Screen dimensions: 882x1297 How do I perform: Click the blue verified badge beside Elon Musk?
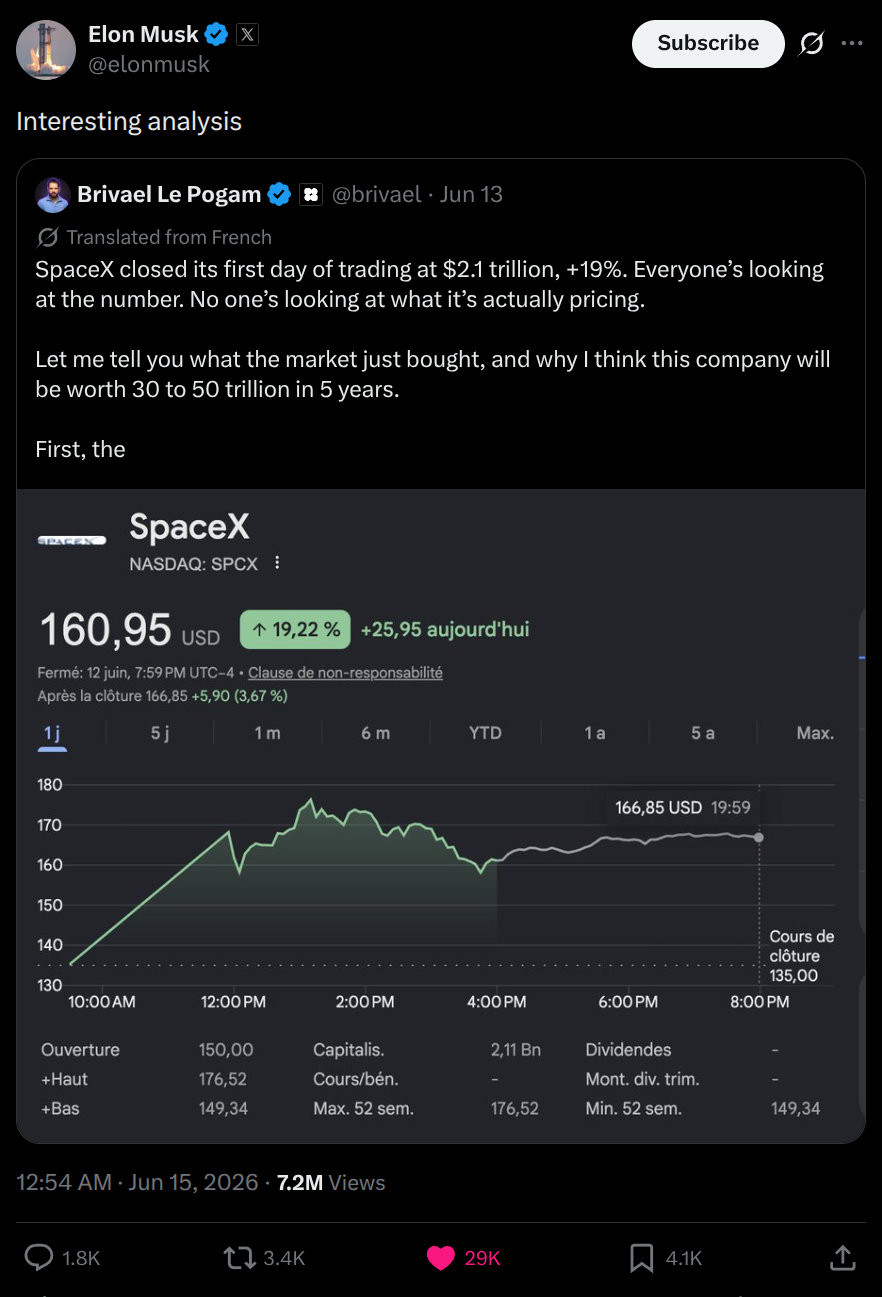216,35
